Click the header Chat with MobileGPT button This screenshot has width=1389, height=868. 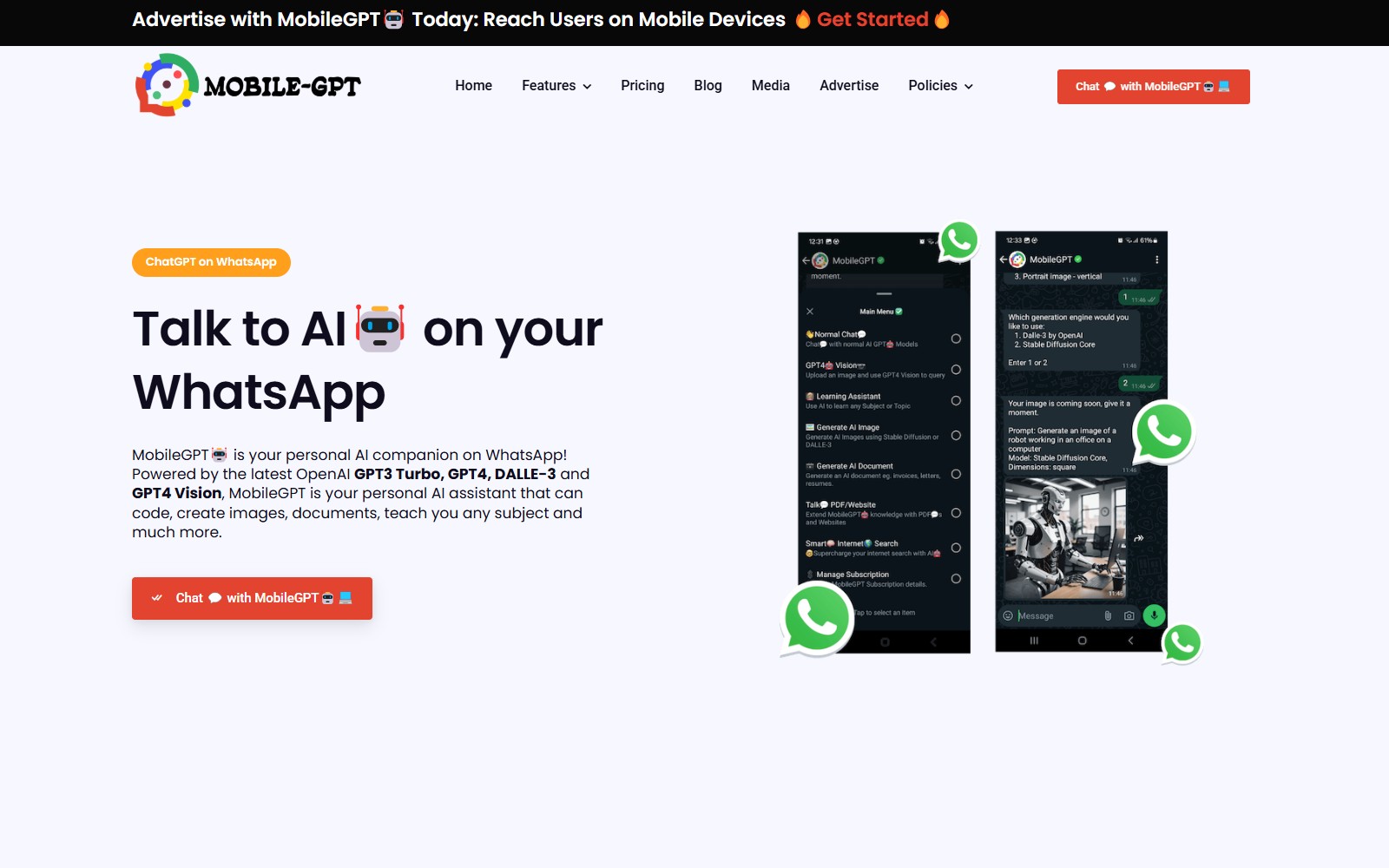point(1153,87)
